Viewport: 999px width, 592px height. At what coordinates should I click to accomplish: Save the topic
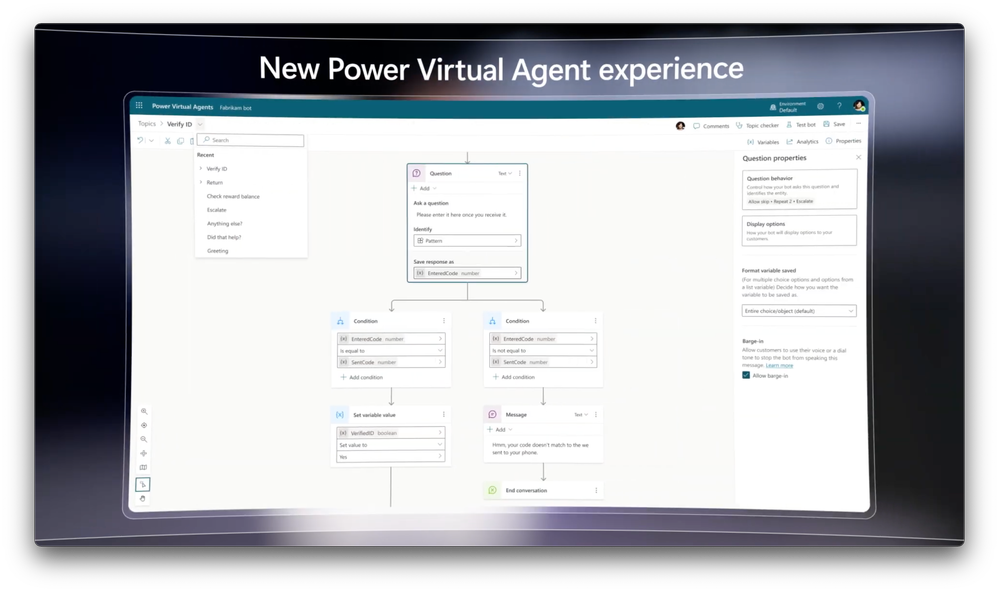click(834, 124)
